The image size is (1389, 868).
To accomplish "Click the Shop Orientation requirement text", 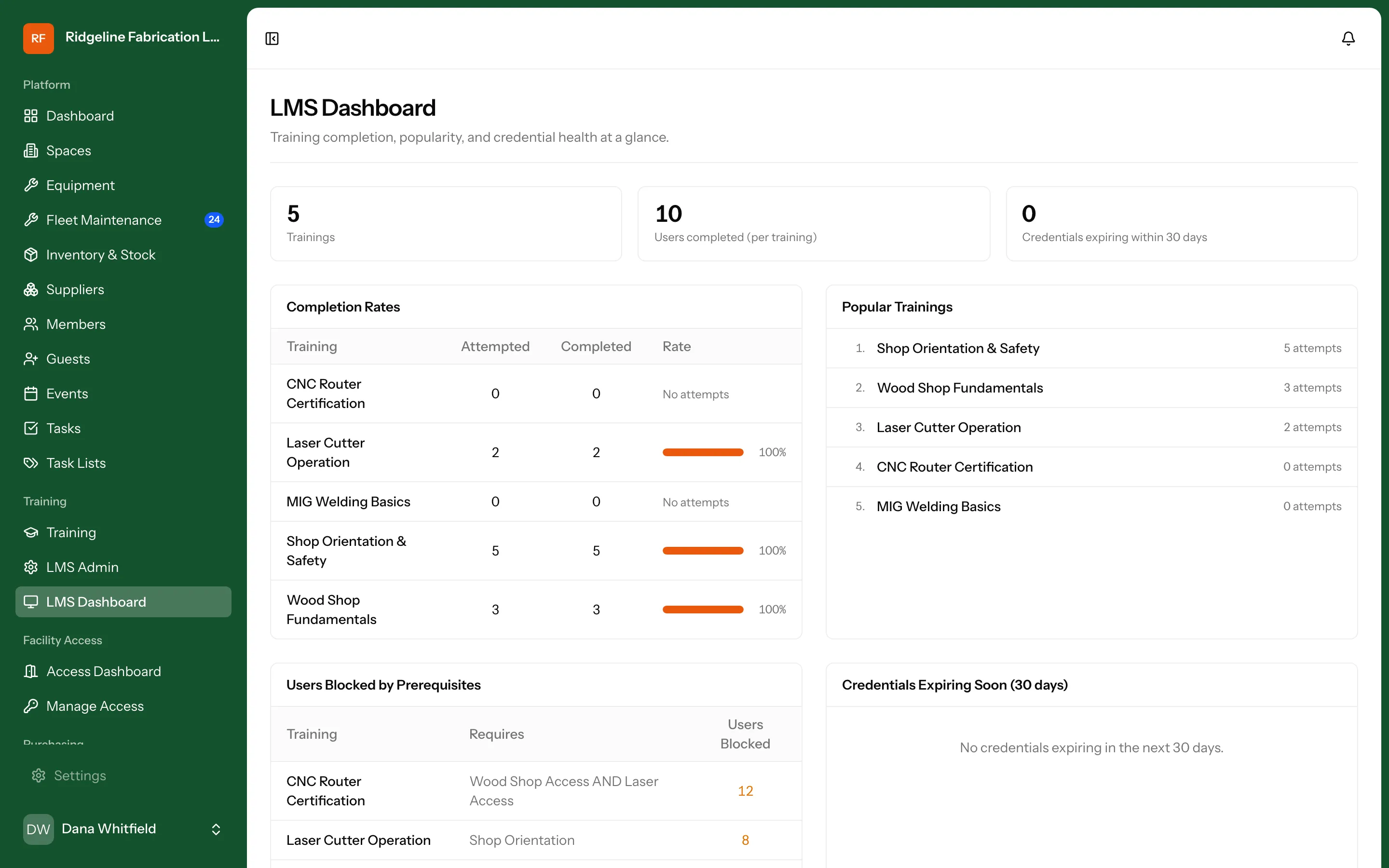I will click(522, 841).
